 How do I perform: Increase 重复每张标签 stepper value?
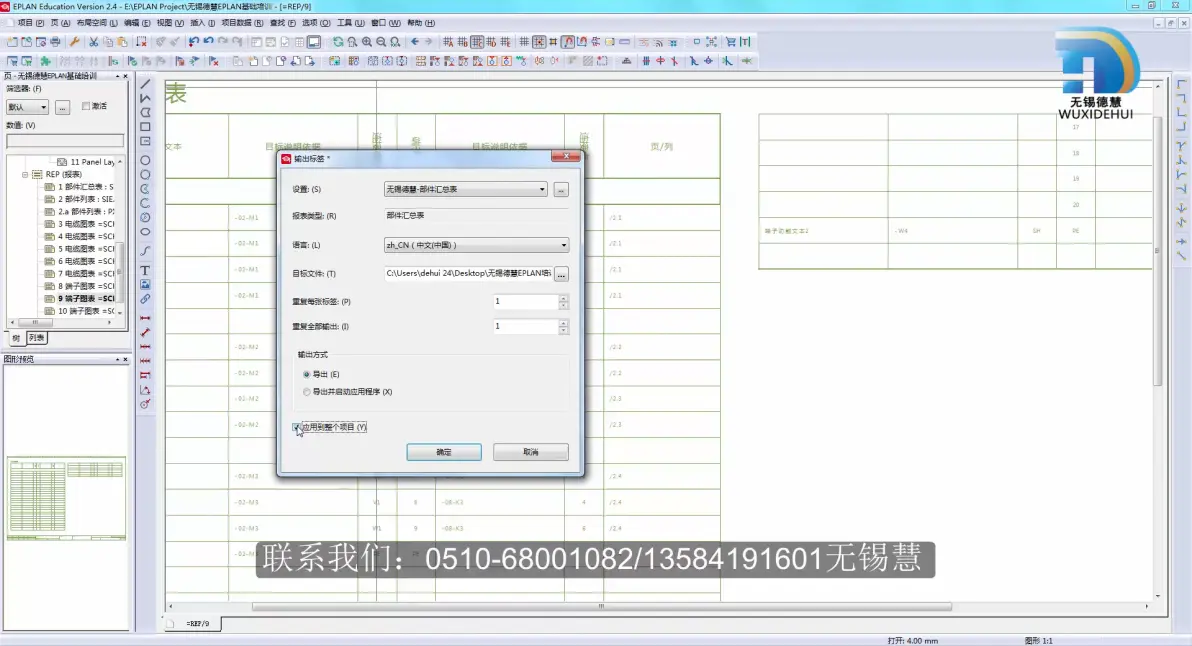[563, 298]
